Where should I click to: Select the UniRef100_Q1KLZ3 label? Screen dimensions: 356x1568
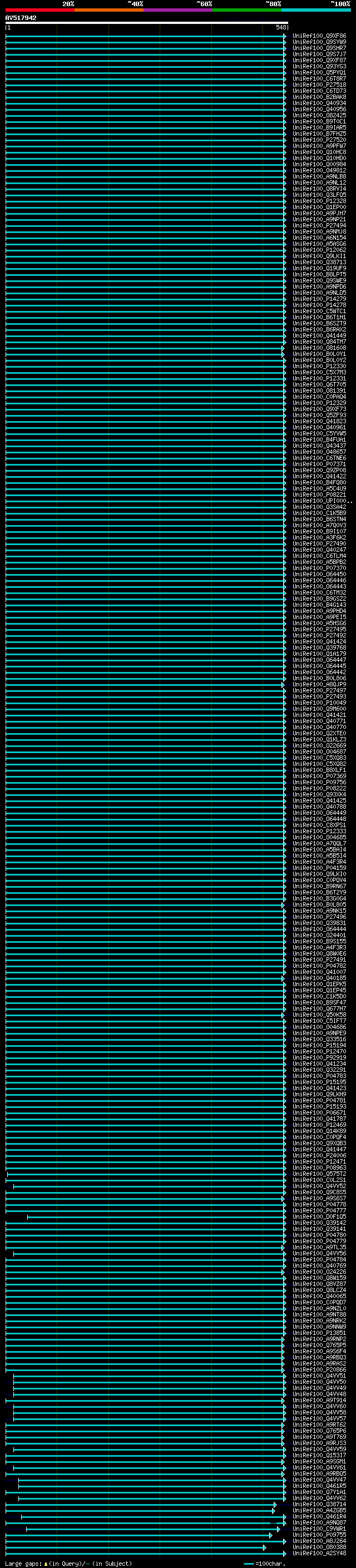[x=319, y=739]
